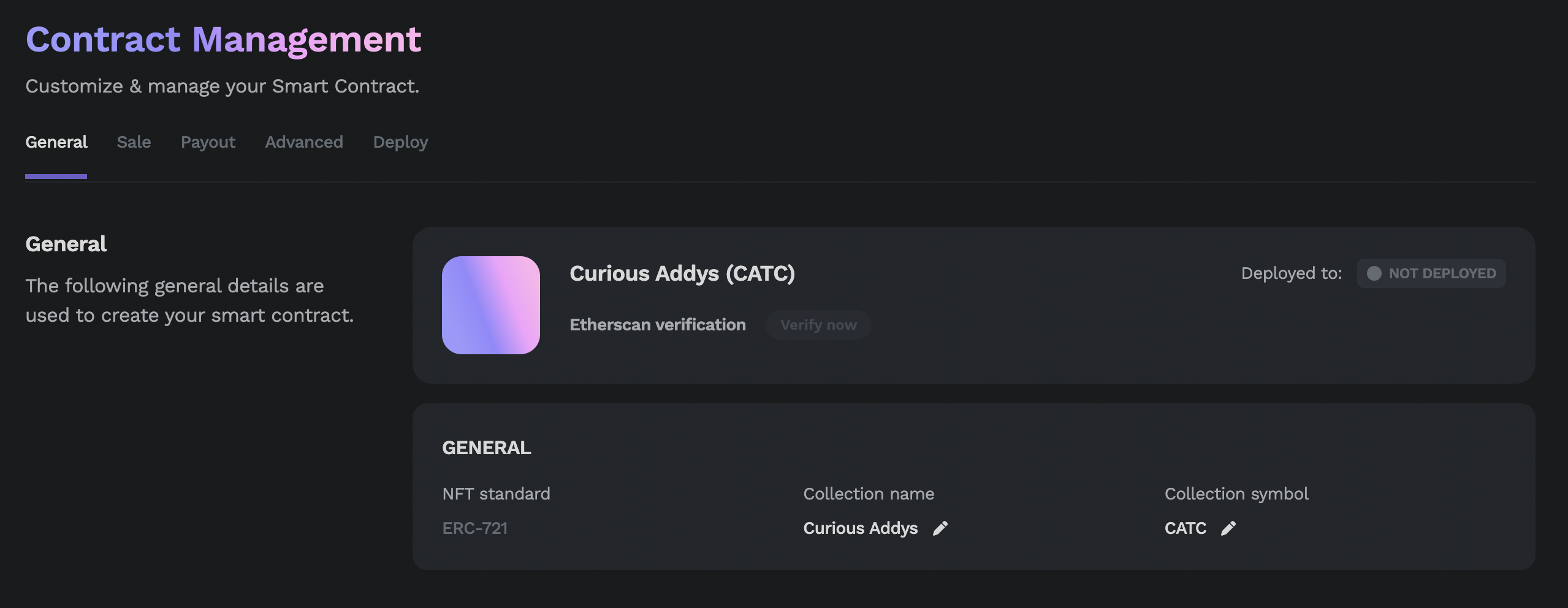Select the Deploy tab

(x=400, y=142)
